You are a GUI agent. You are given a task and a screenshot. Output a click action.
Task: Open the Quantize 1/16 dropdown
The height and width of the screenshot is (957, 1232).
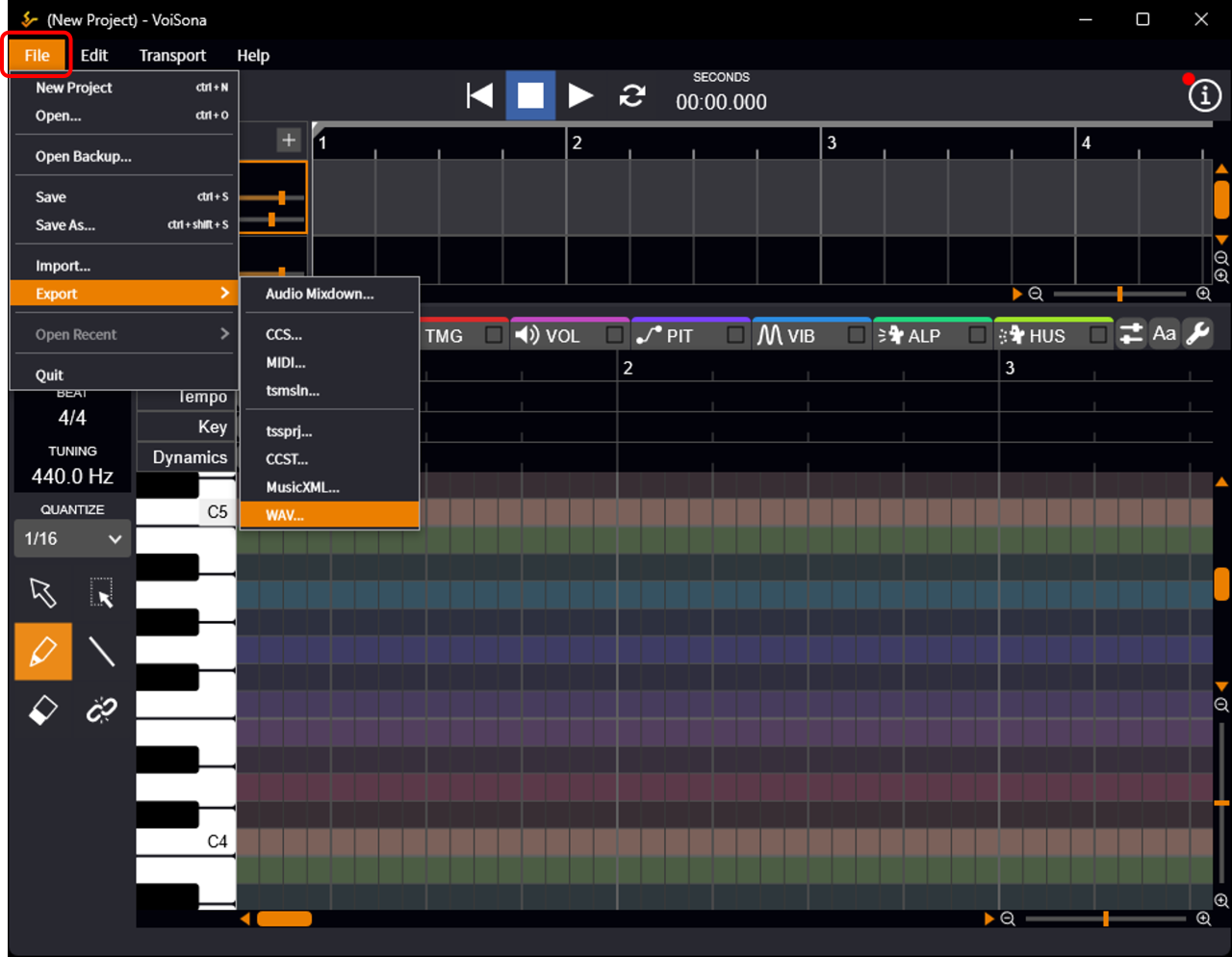(72, 538)
